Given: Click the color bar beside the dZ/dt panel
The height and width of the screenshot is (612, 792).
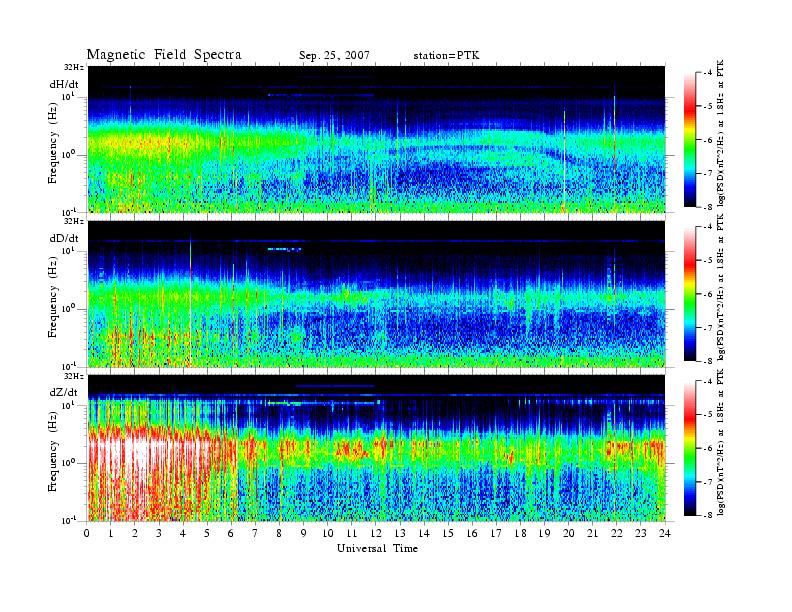Looking at the screenshot, I should pyautogui.click(x=689, y=448).
